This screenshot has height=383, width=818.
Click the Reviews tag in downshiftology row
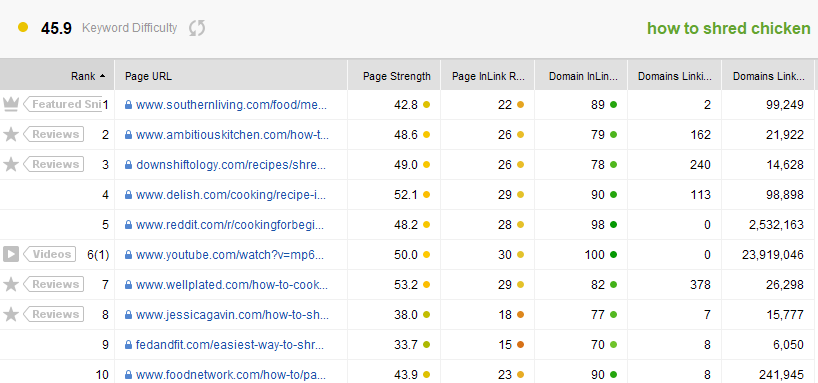click(x=54, y=164)
